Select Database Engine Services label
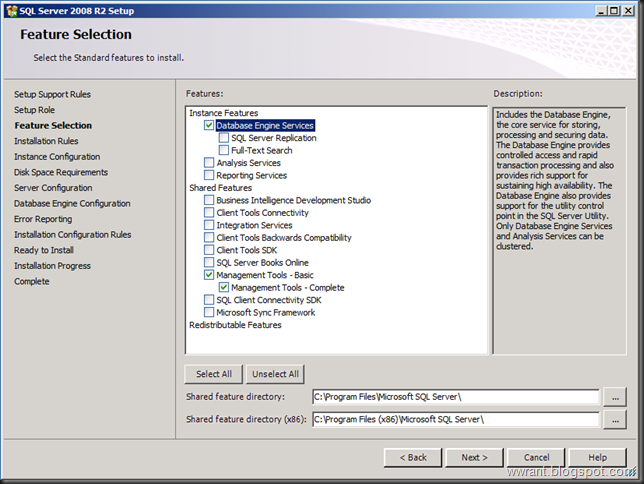Viewport: 644px width, 484px height. pos(265,125)
